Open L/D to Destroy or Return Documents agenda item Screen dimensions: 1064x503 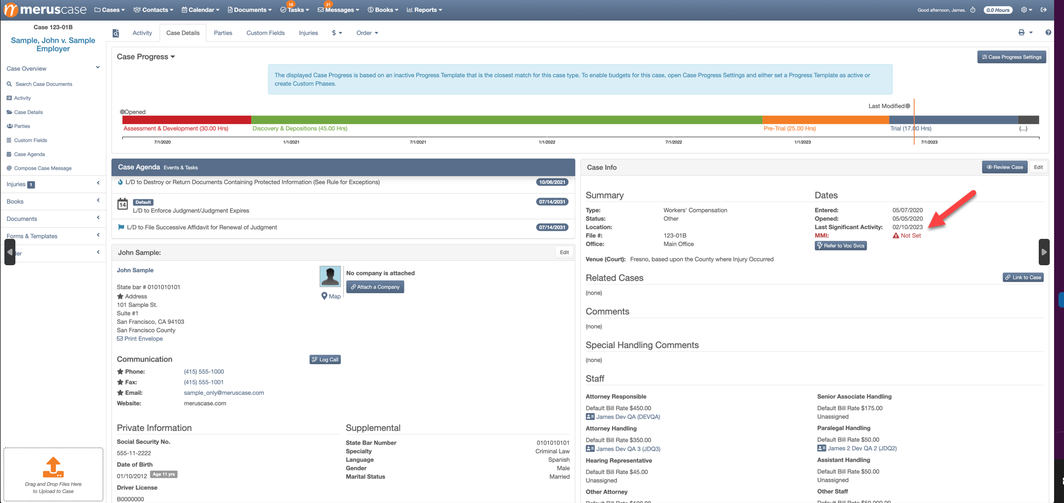click(252, 182)
